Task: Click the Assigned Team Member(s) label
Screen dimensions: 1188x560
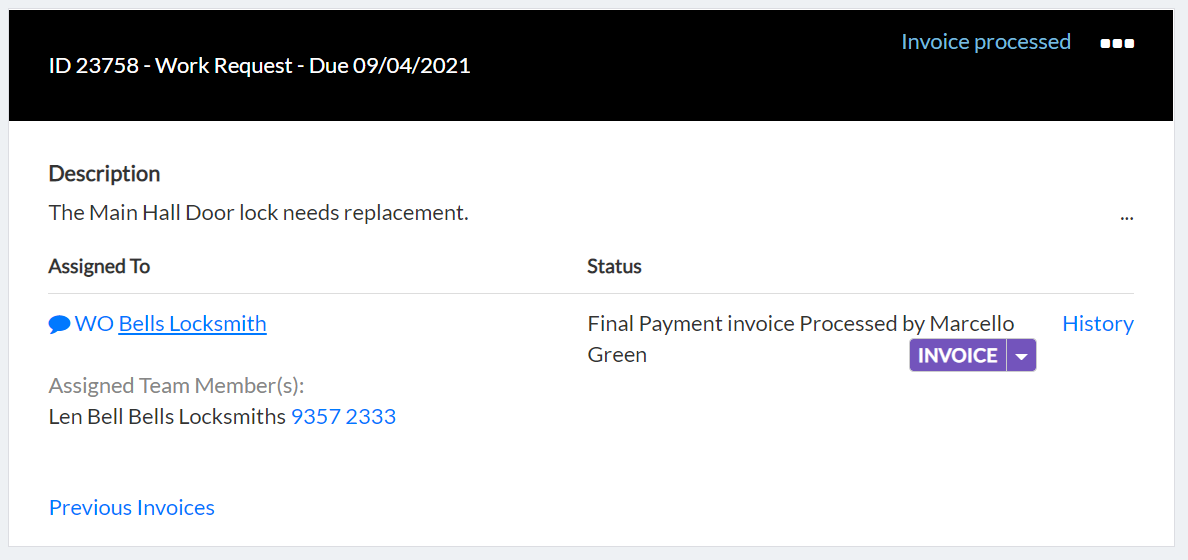Action: 177,386
